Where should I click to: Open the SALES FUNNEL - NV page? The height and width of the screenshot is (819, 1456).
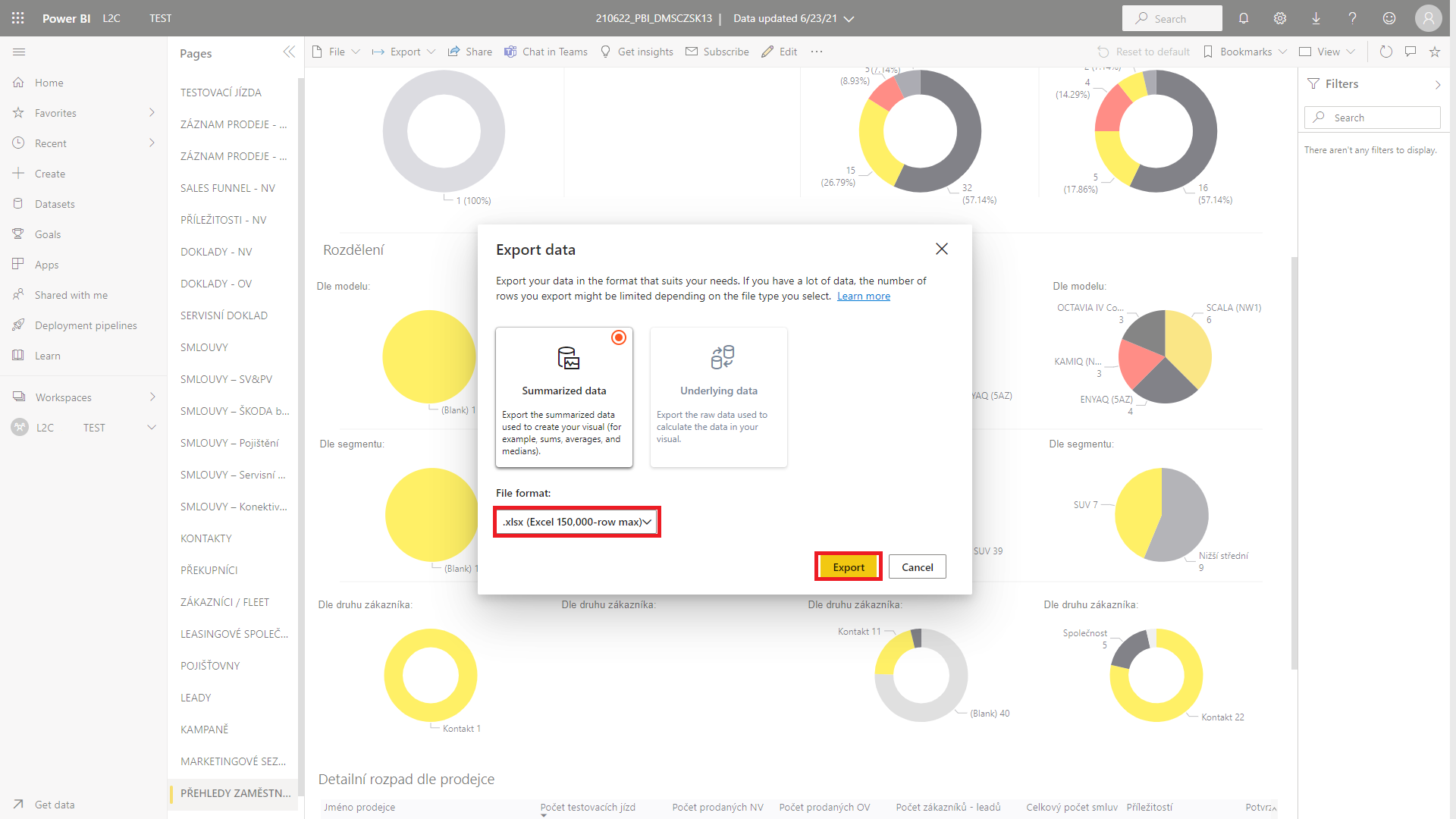click(227, 188)
